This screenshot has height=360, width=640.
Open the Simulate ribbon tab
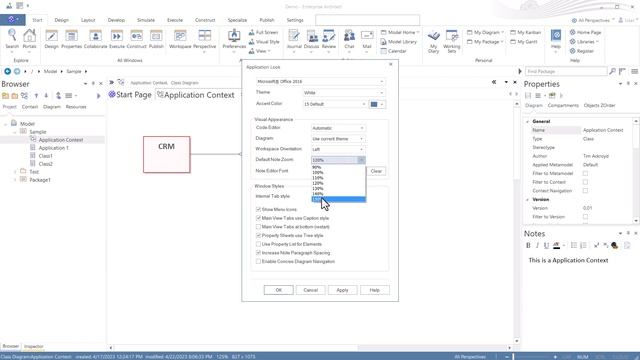click(x=146, y=20)
